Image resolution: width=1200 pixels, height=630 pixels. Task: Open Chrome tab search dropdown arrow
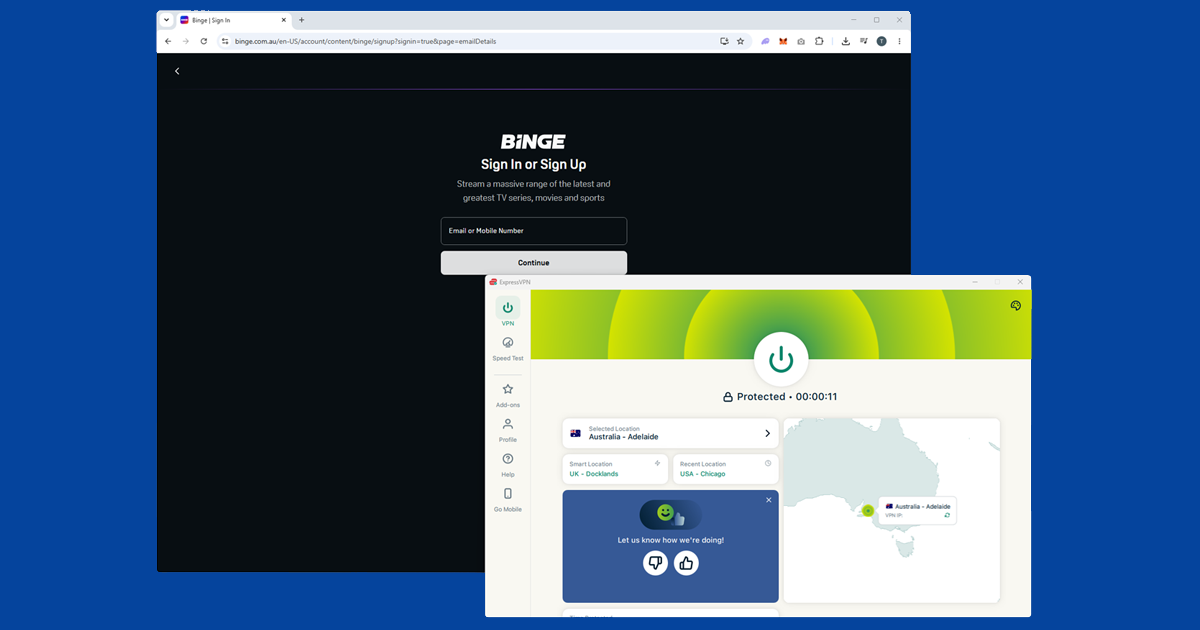point(166,20)
